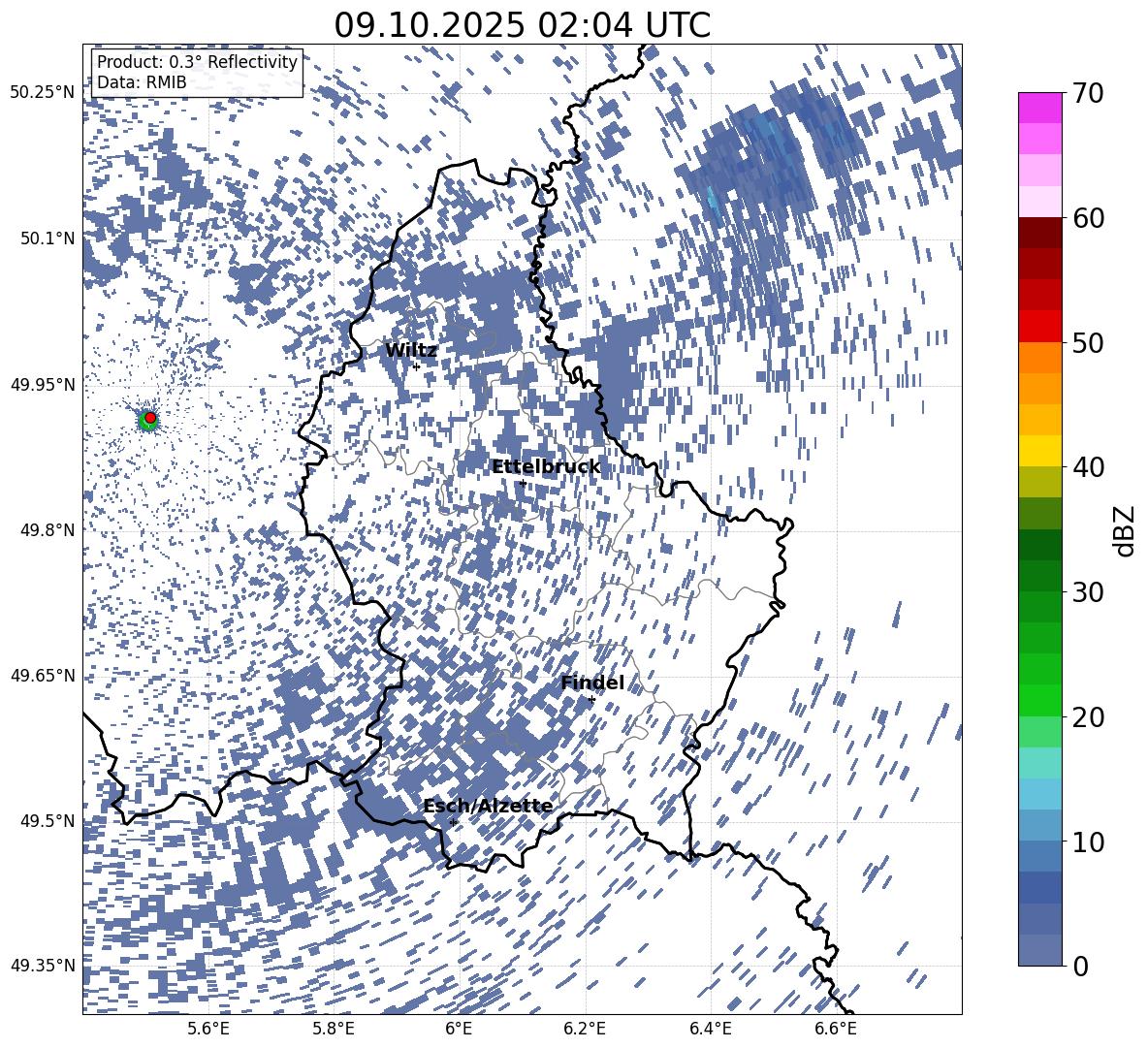Click the colorbar tick label 20
1148x1048 pixels.
tap(1088, 717)
